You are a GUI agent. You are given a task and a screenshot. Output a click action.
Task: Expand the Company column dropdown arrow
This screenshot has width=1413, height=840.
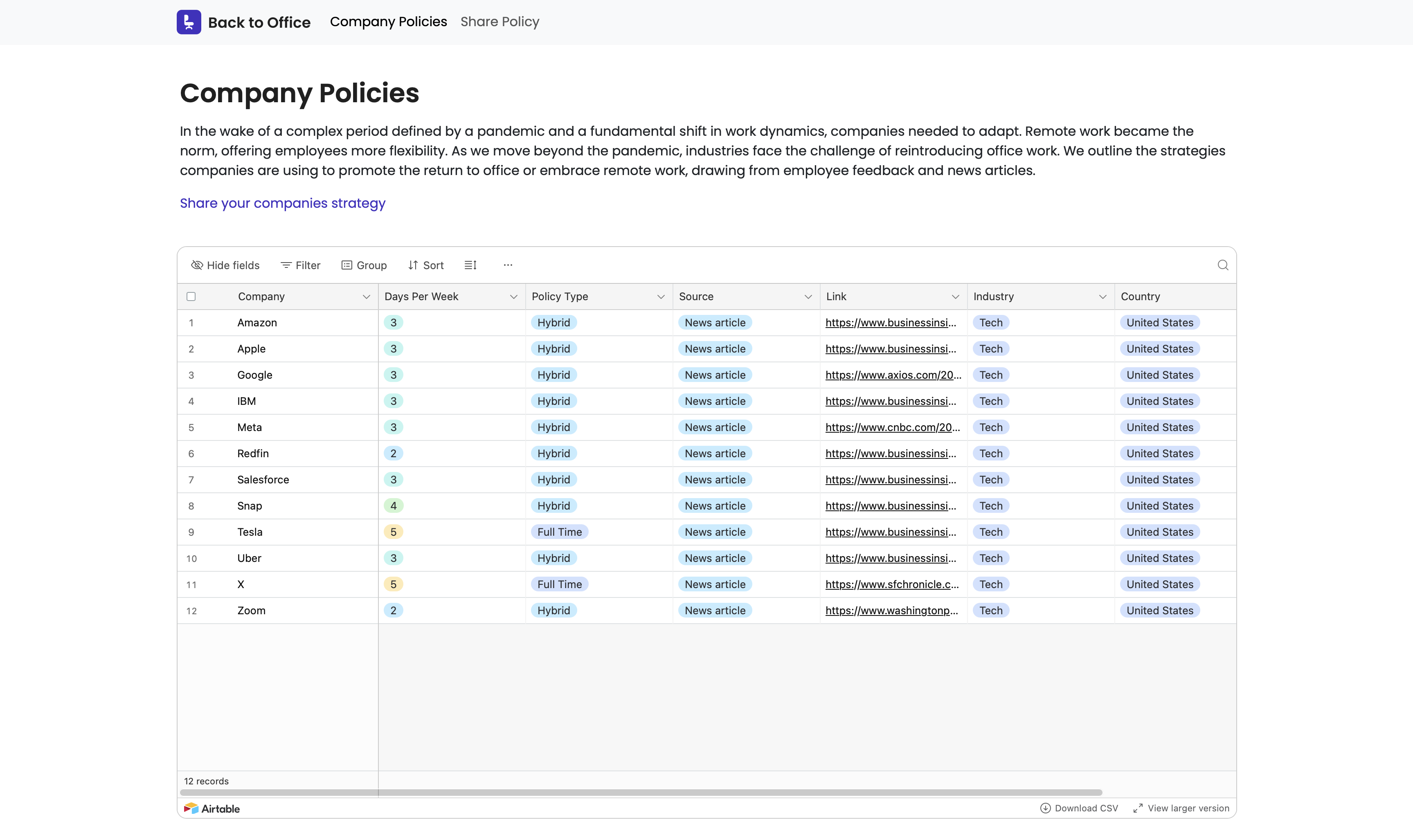(x=366, y=296)
